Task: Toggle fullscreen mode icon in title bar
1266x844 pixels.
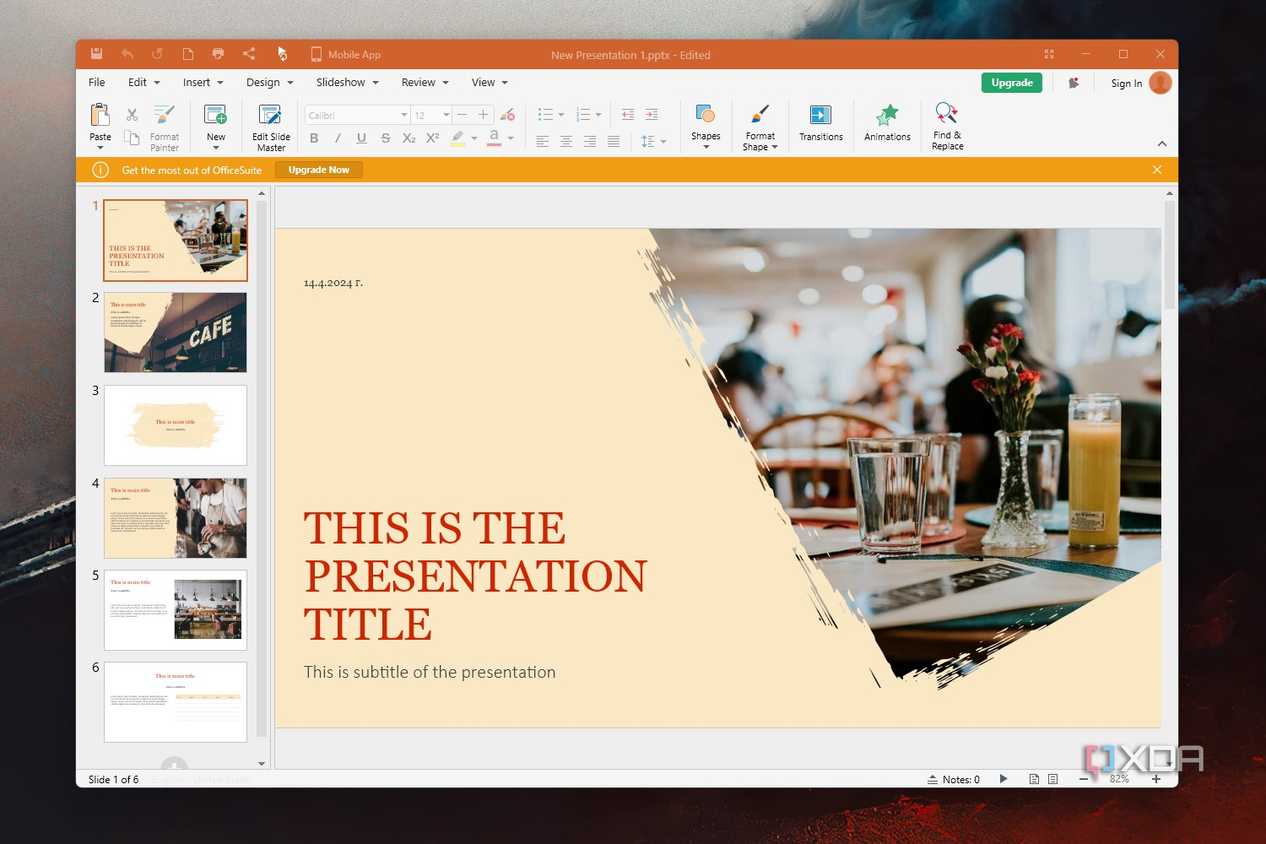Action: click(x=1049, y=54)
